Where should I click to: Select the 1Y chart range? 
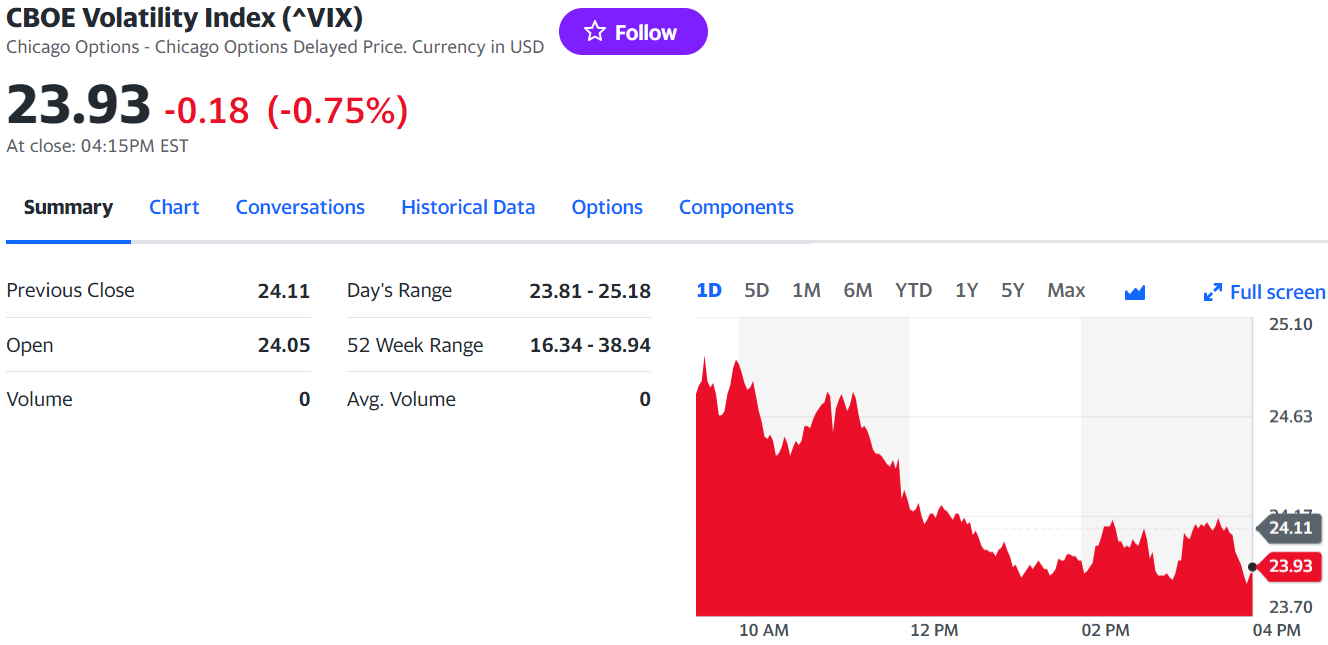[x=966, y=290]
